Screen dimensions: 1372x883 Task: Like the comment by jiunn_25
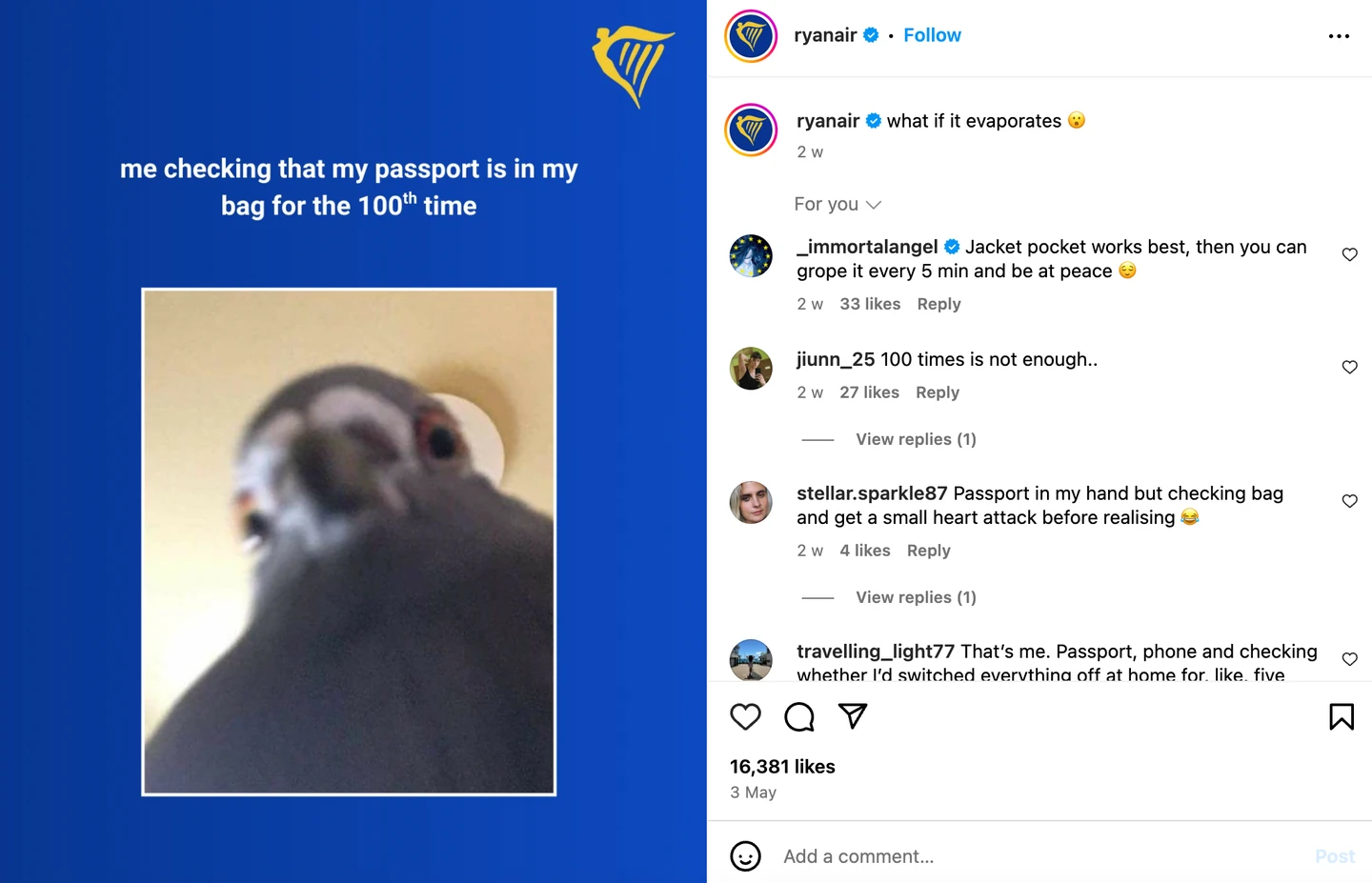(1349, 367)
